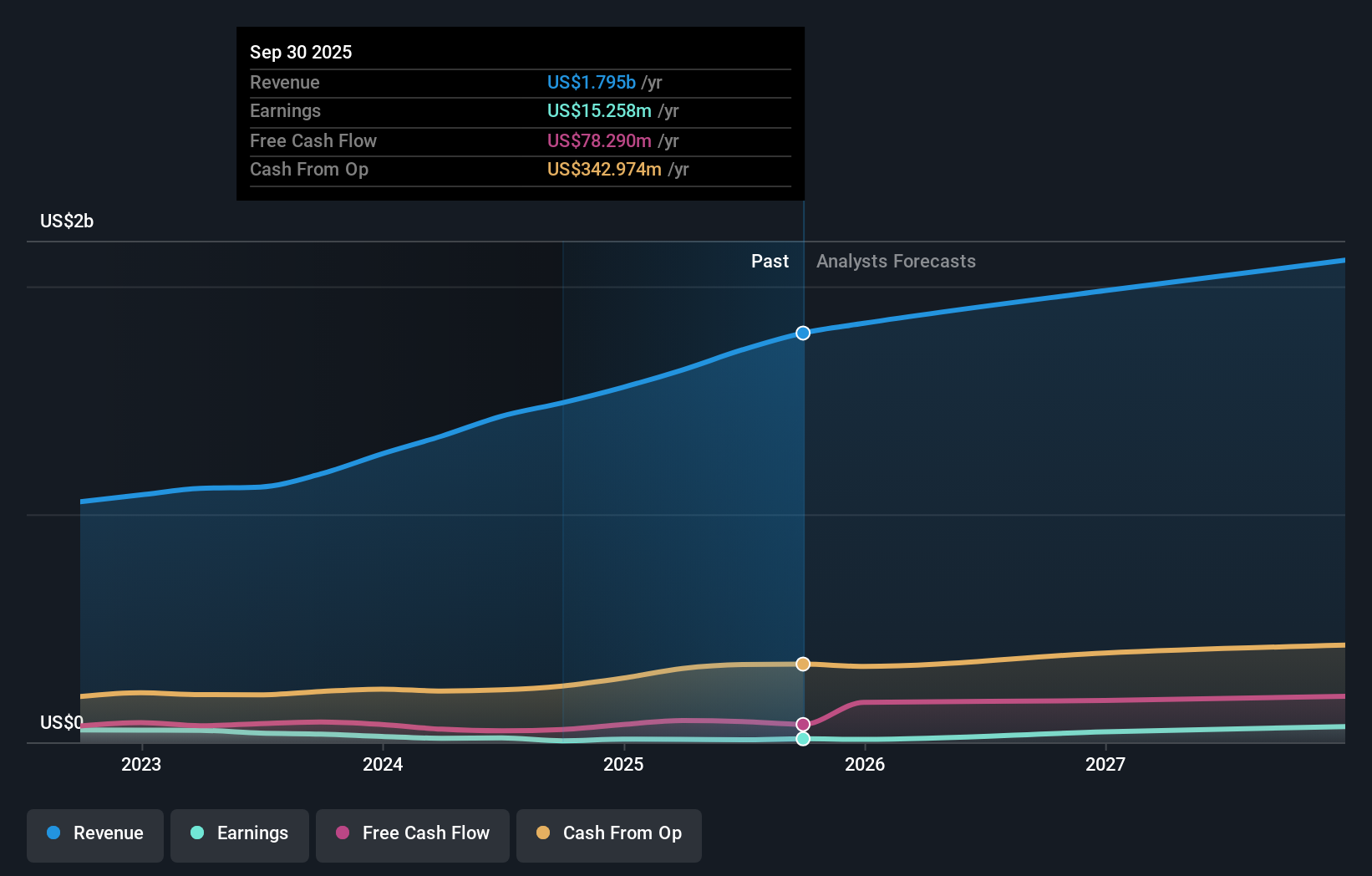
Task: Click the Sep 30 2025 tooltip header
Action: click(301, 52)
